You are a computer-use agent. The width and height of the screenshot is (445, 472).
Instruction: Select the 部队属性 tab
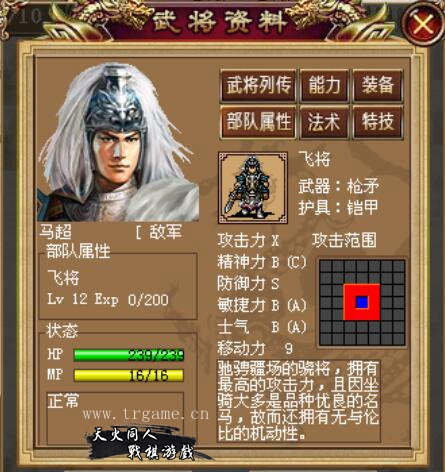pos(259,122)
